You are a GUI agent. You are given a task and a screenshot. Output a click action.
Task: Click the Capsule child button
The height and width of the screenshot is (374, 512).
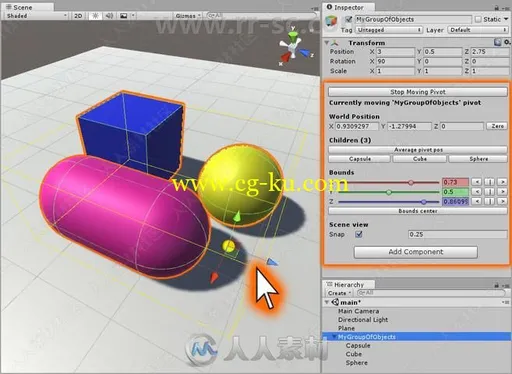(359, 159)
